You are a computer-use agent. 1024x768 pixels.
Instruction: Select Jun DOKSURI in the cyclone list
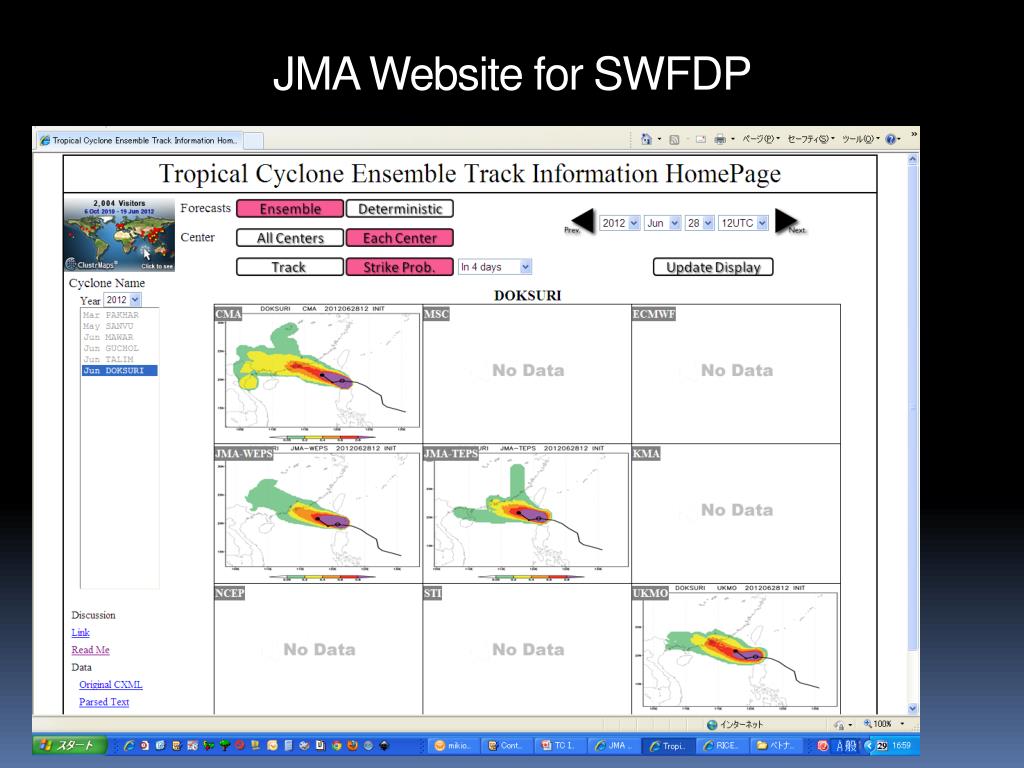click(120, 370)
